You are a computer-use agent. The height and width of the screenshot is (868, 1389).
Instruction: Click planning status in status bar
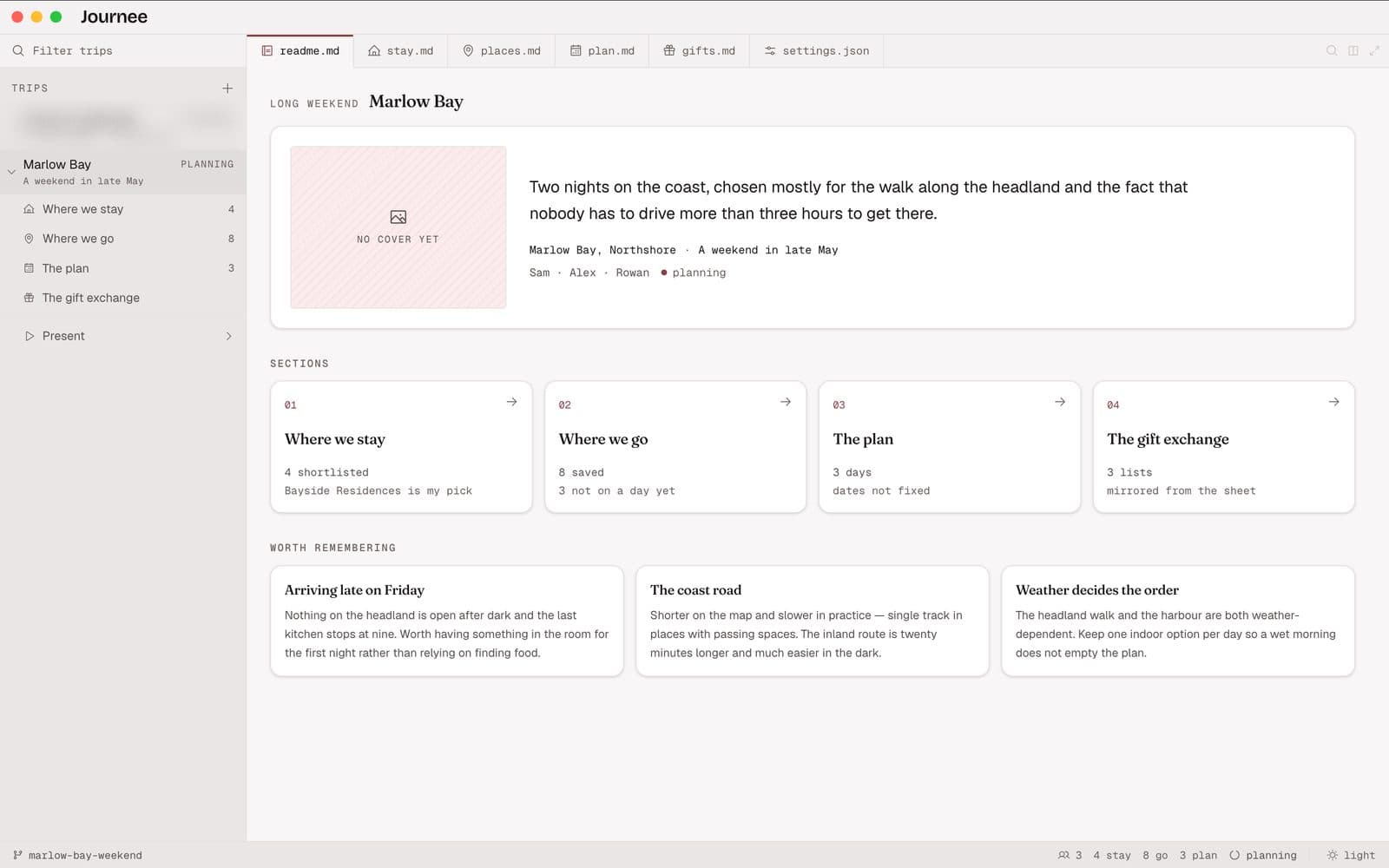click(x=1262, y=855)
